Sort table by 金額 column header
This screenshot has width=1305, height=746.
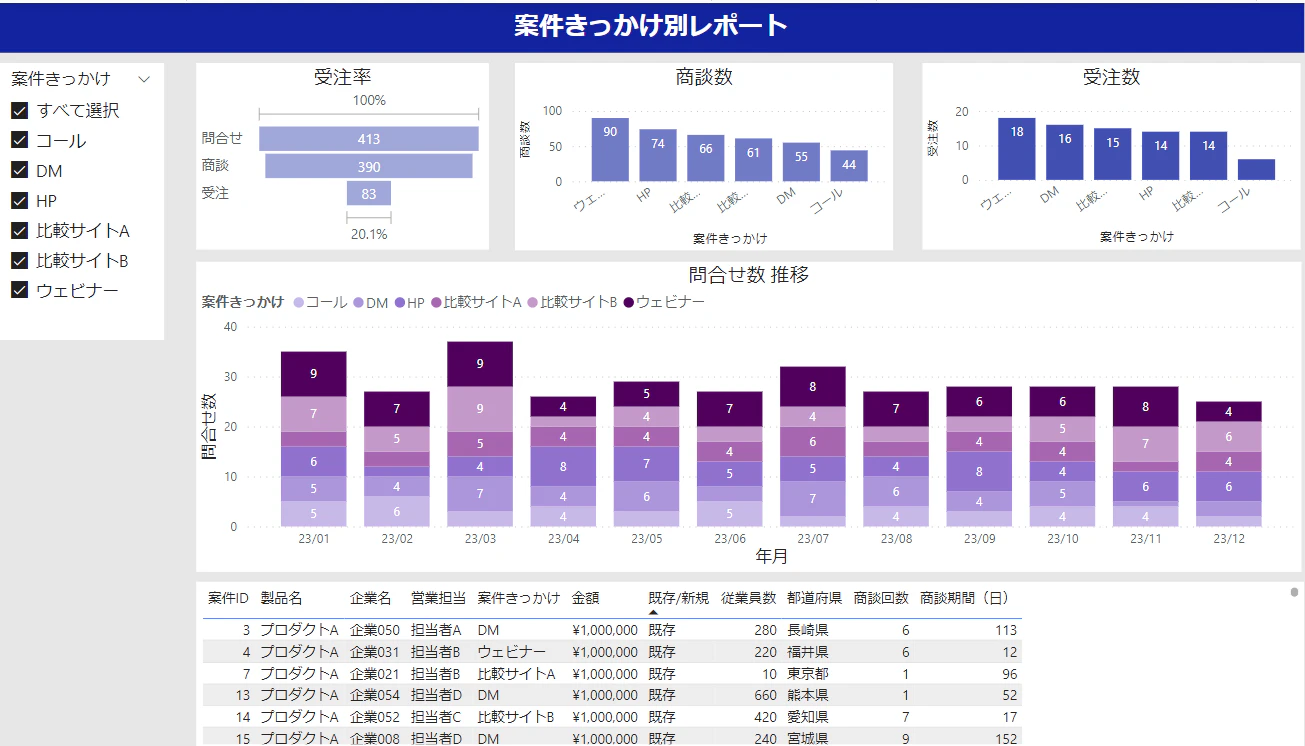pos(586,598)
